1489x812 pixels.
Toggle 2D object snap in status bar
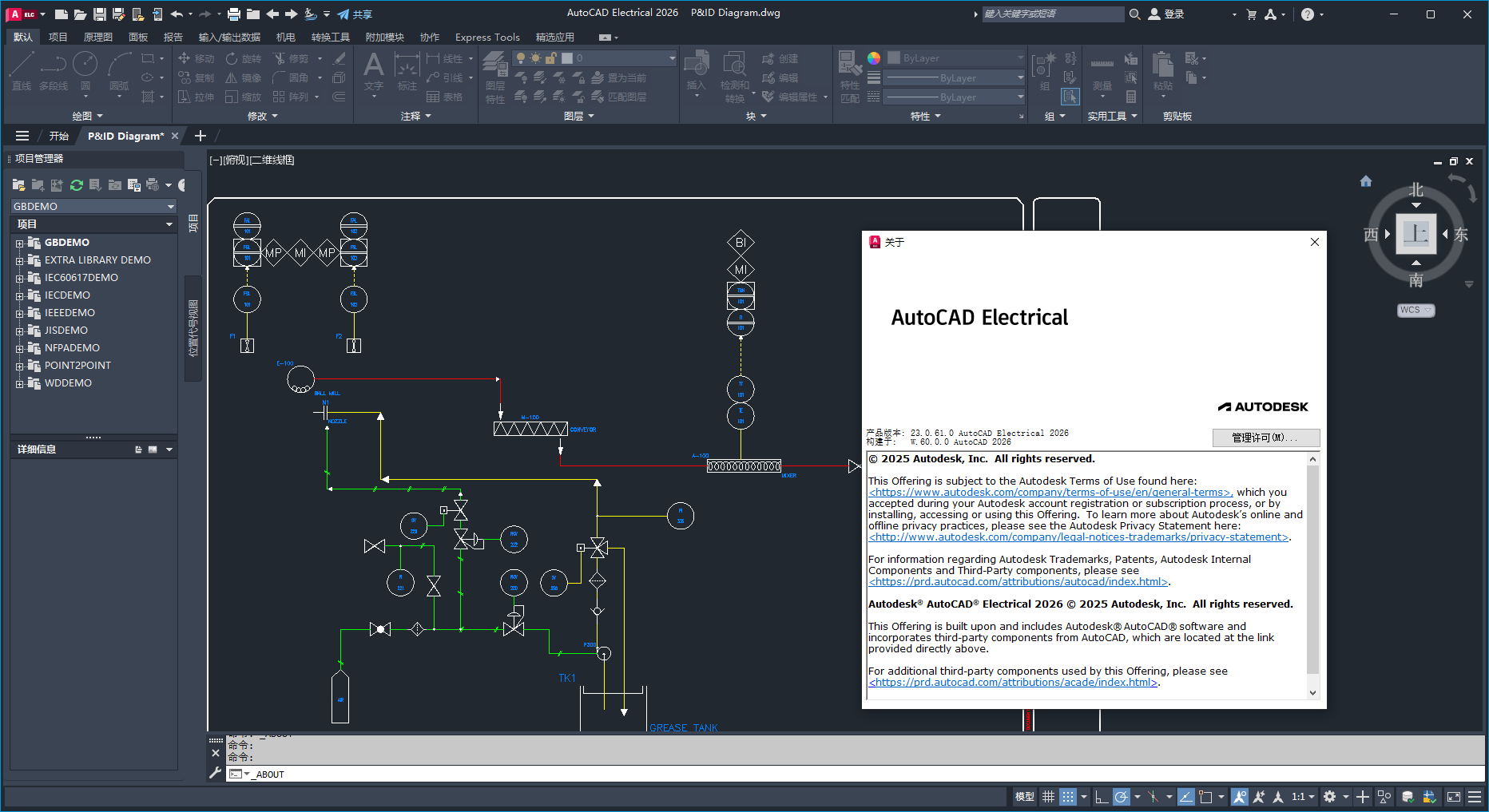(x=1206, y=797)
